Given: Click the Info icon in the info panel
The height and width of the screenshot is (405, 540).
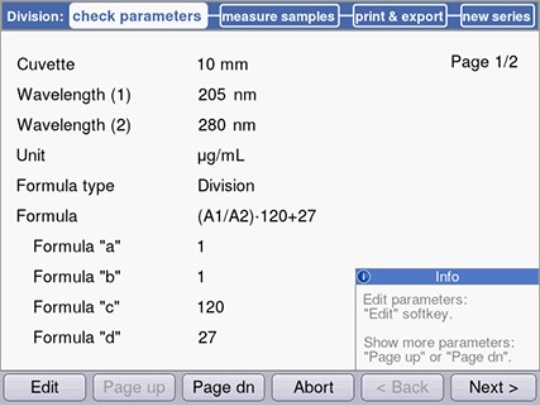Looking at the screenshot, I should [364, 277].
